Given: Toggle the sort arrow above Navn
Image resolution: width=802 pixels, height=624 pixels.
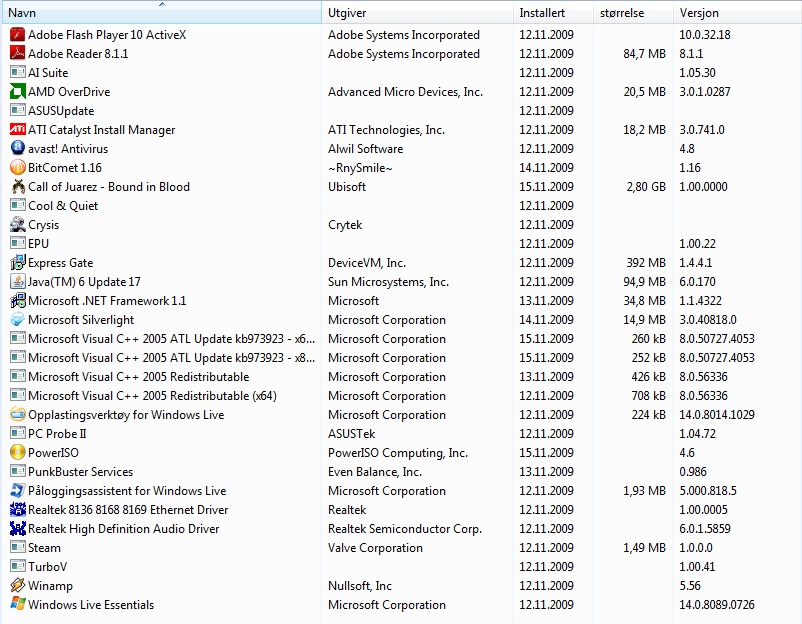Looking at the screenshot, I should (162, 4).
